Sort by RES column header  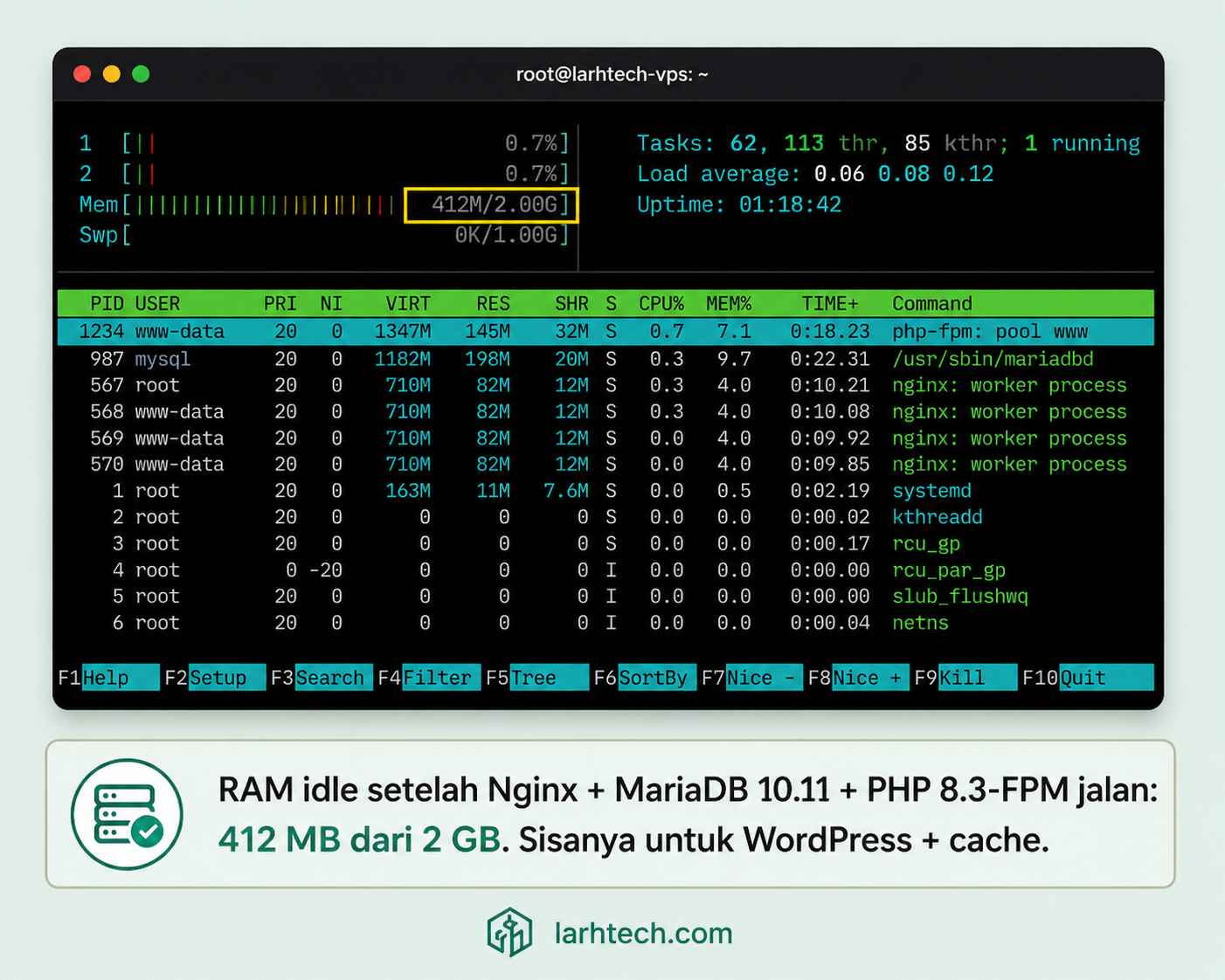coord(493,304)
